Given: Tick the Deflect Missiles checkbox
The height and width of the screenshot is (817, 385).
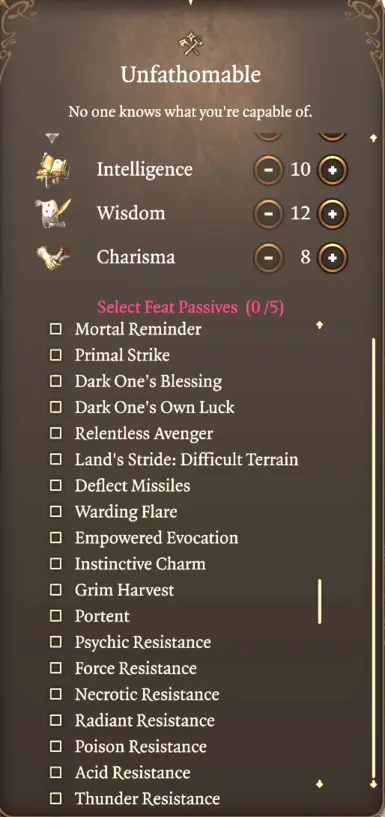Looking at the screenshot, I should pos(55,486).
